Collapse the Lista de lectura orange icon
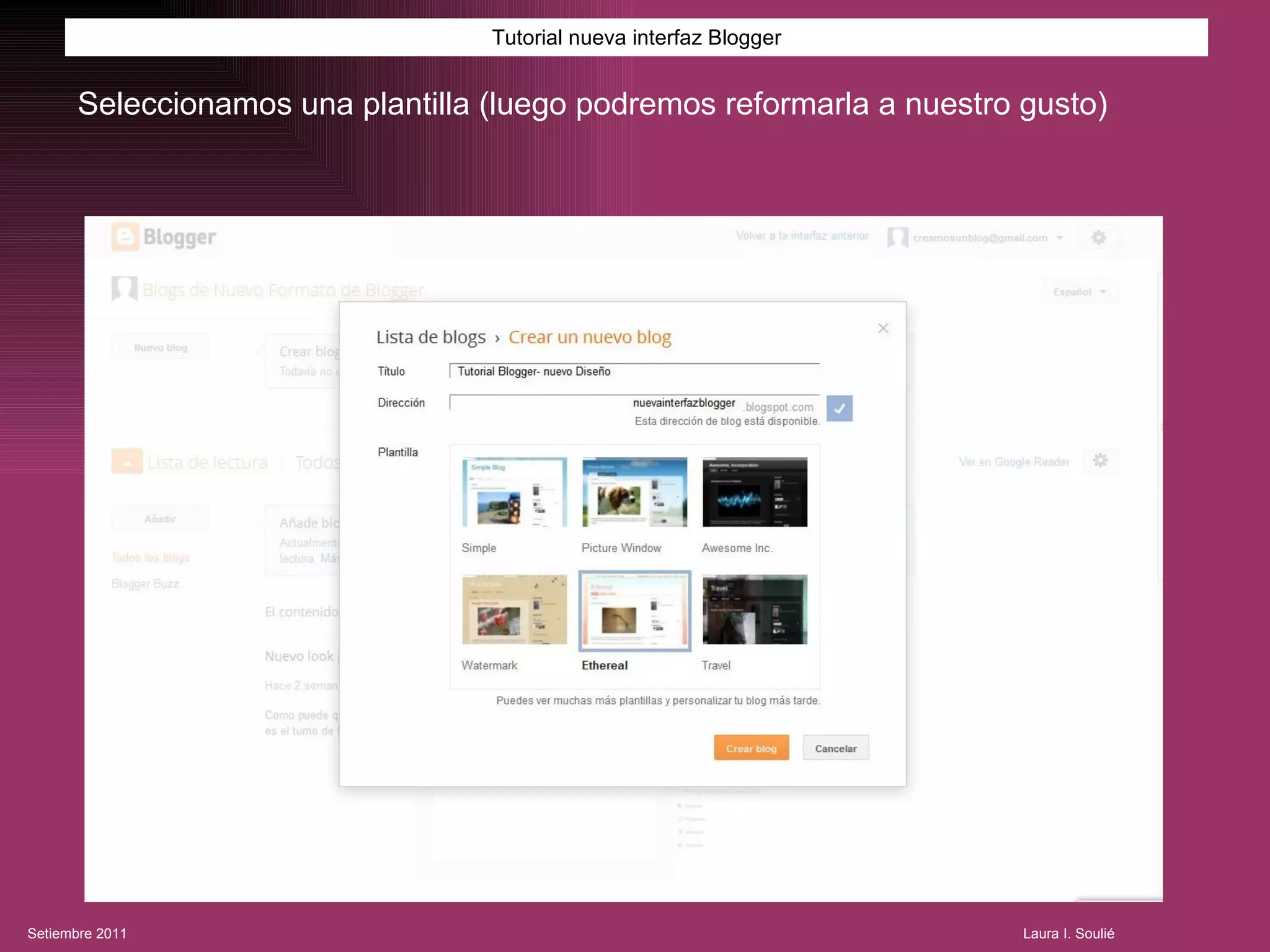 (x=127, y=461)
